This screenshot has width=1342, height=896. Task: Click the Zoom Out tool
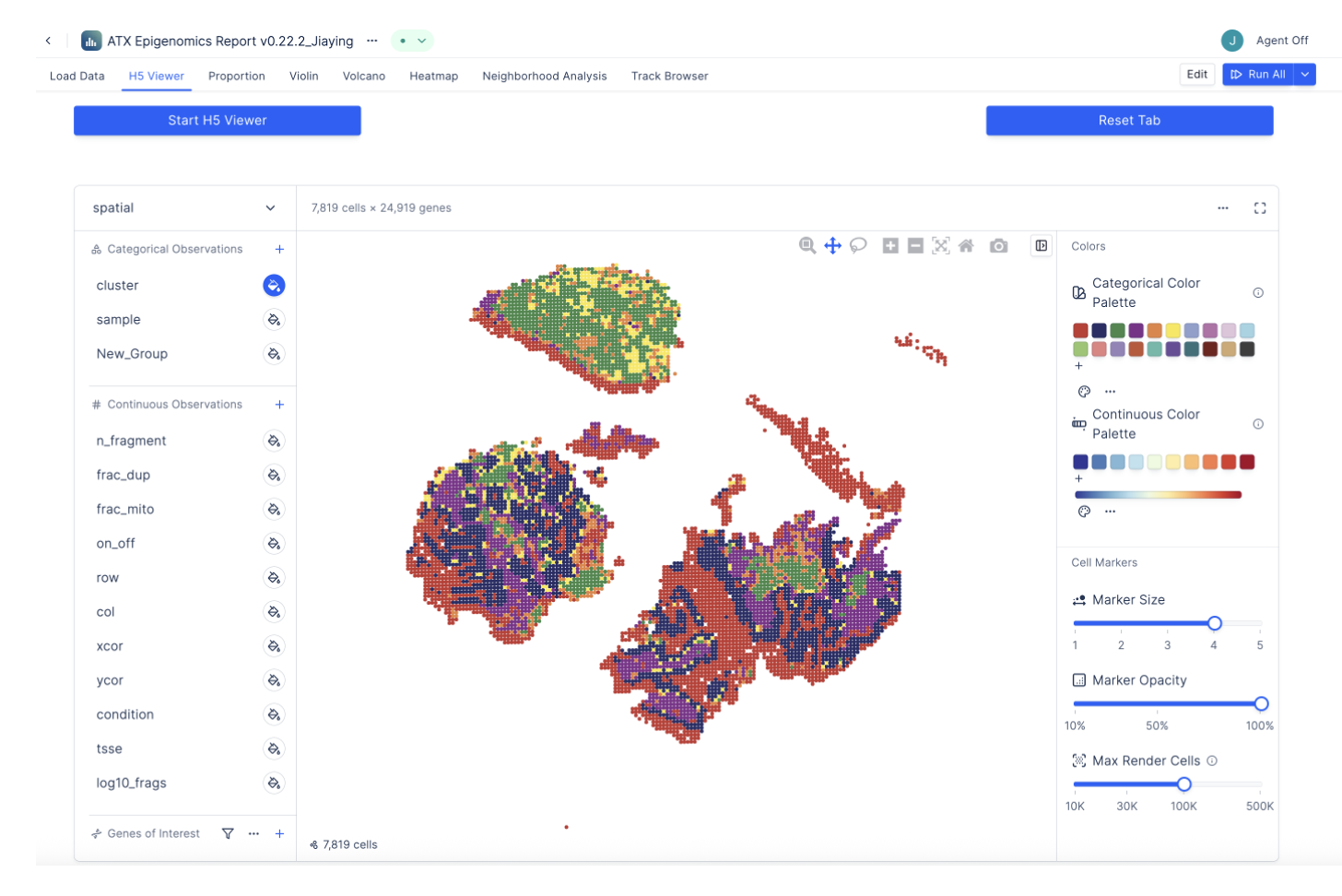915,245
